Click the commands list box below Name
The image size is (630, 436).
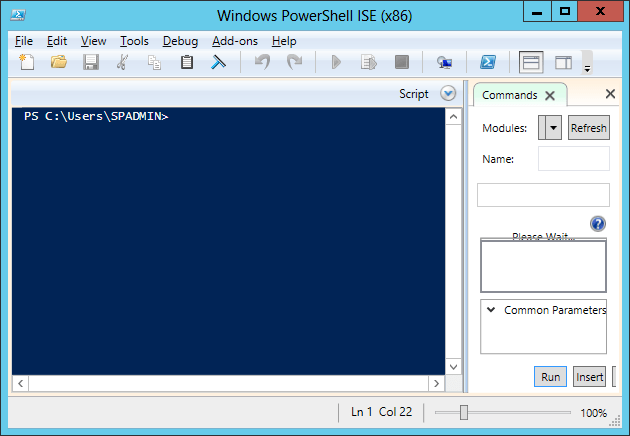pyautogui.click(x=543, y=195)
